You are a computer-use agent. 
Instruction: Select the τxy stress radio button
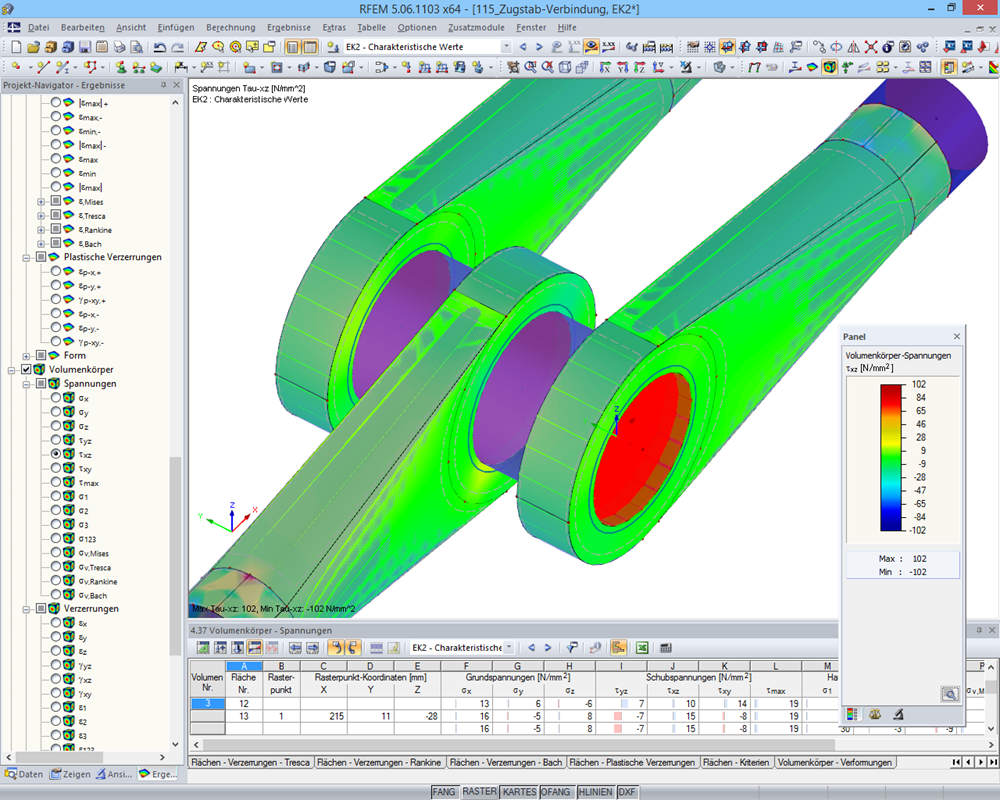(x=56, y=468)
